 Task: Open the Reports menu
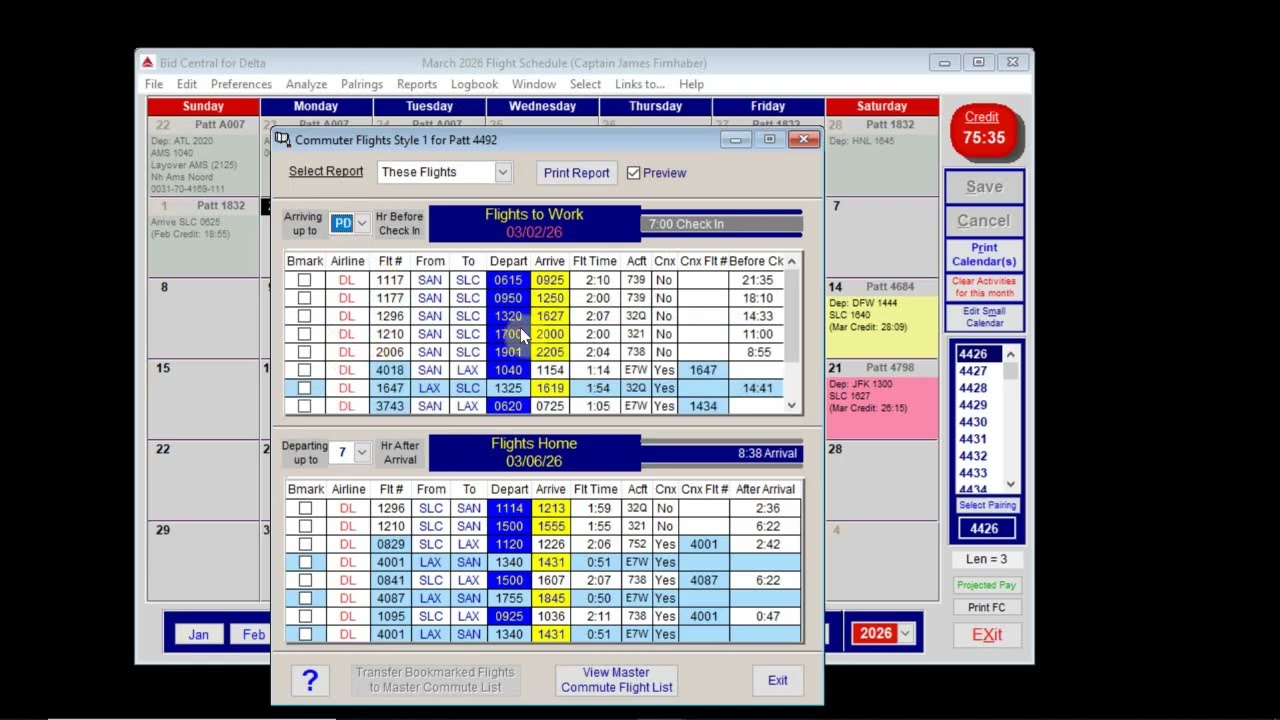[417, 84]
